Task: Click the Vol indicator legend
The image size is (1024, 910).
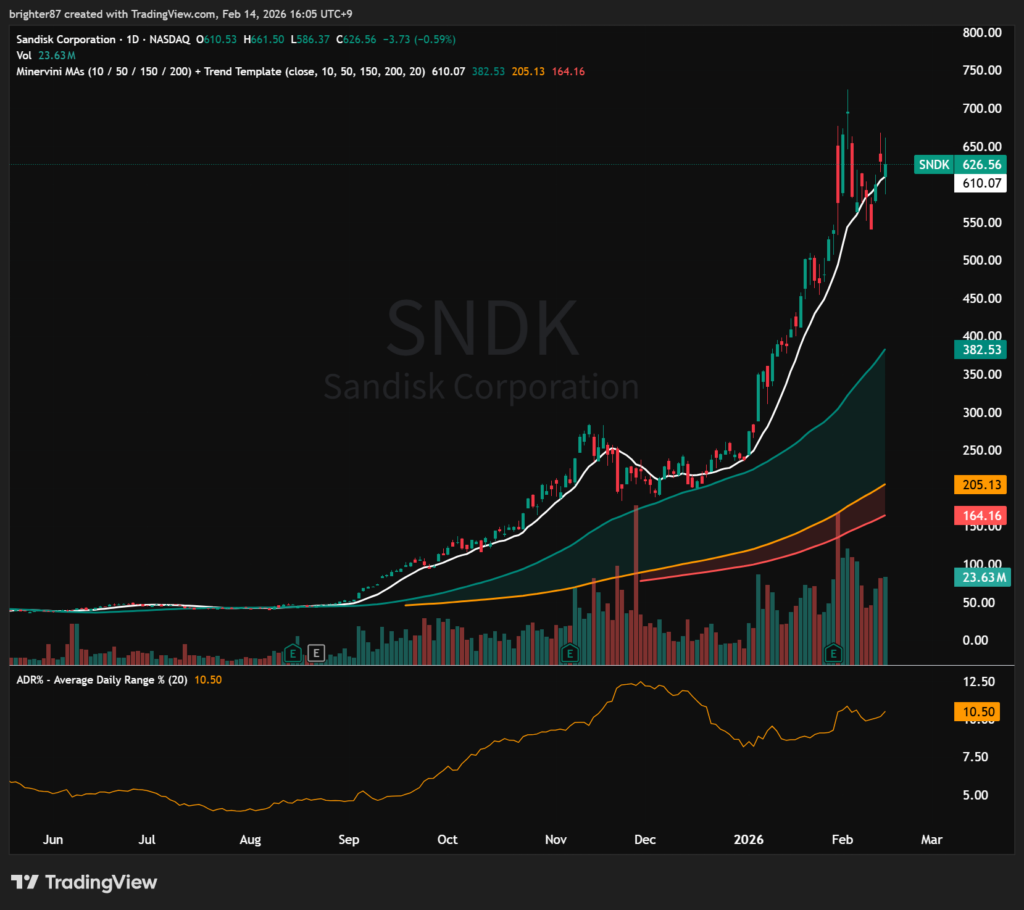Action: (24, 55)
